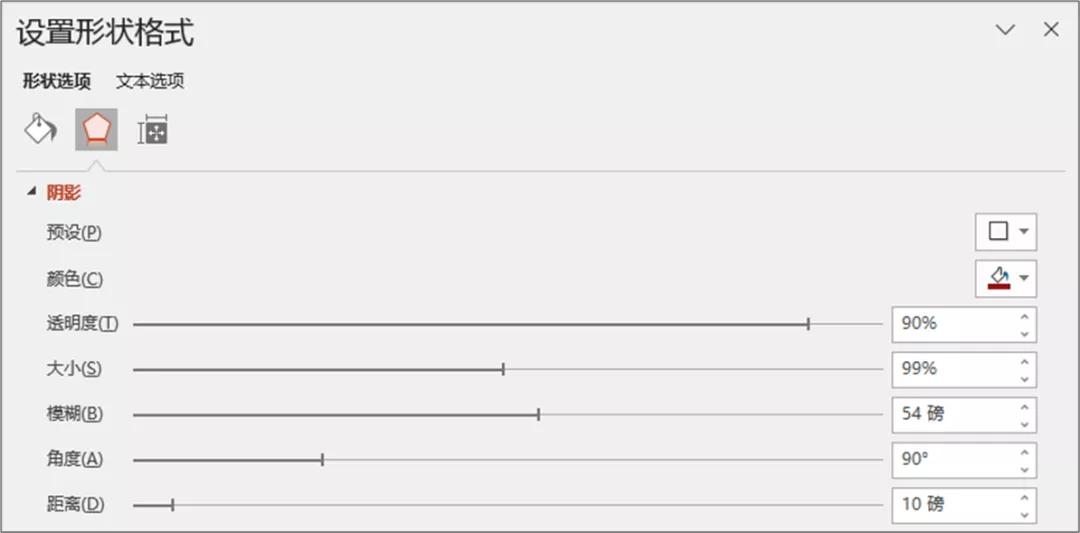Click the 角度 slider handle
This screenshot has height=533, width=1080.
(x=322, y=460)
